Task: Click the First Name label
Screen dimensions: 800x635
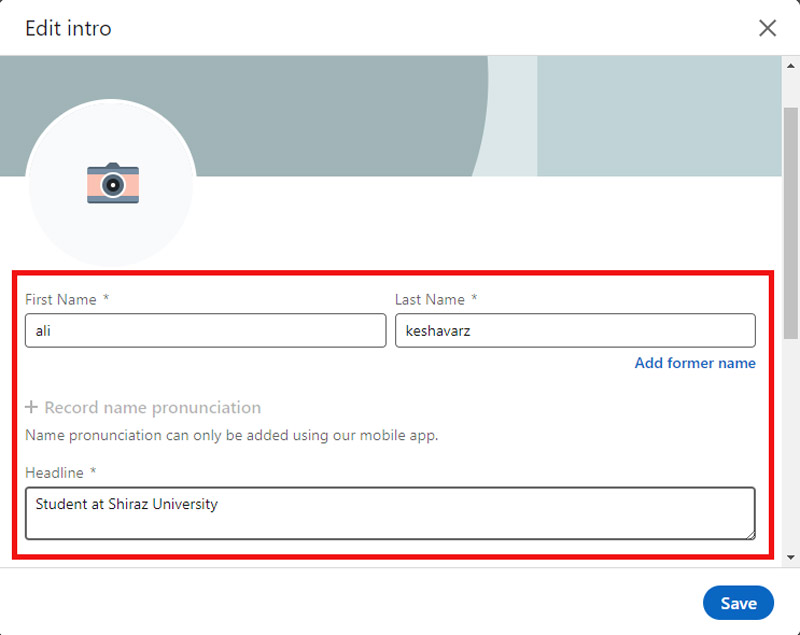Action: click(x=61, y=300)
